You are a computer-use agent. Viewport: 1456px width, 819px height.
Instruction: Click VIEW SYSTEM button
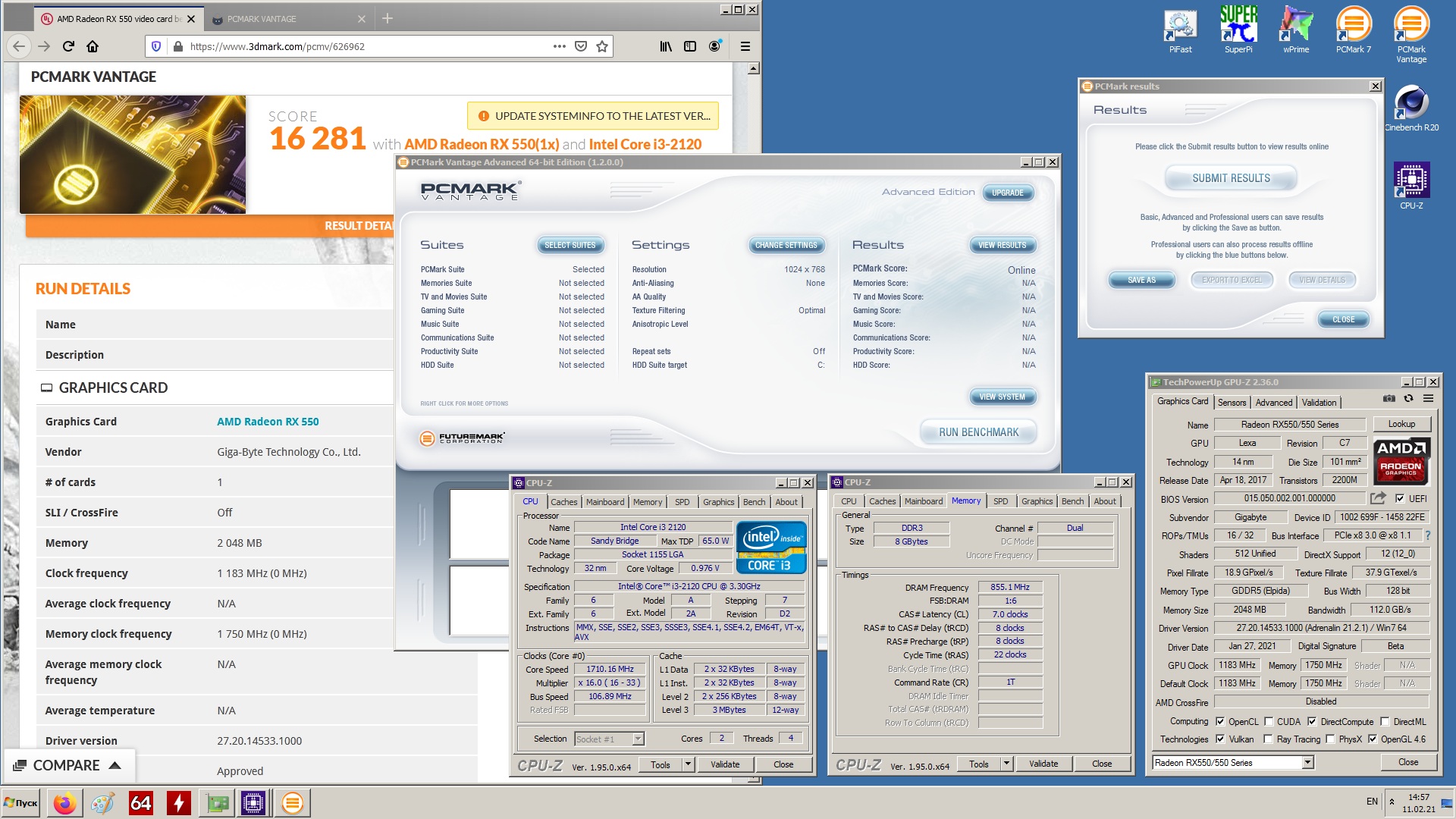tap(1002, 397)
